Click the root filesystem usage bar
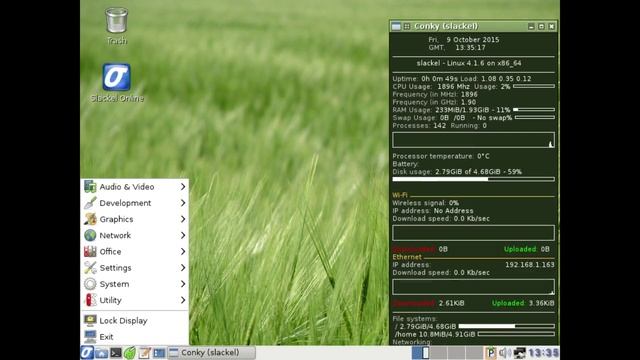This screenshot has width=640, height=360. [x=507, y=327]
